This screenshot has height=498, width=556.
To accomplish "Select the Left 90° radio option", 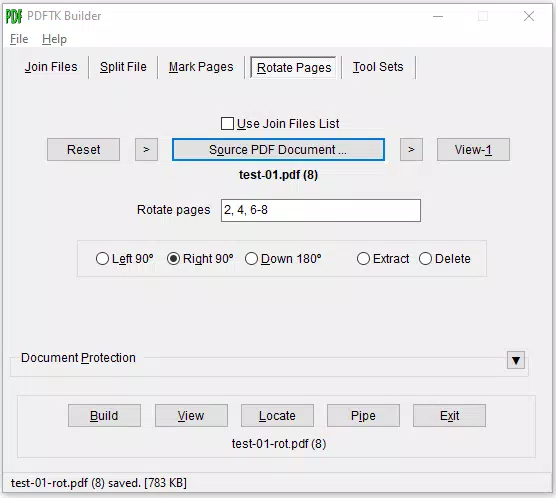I will tap(124, 259).
